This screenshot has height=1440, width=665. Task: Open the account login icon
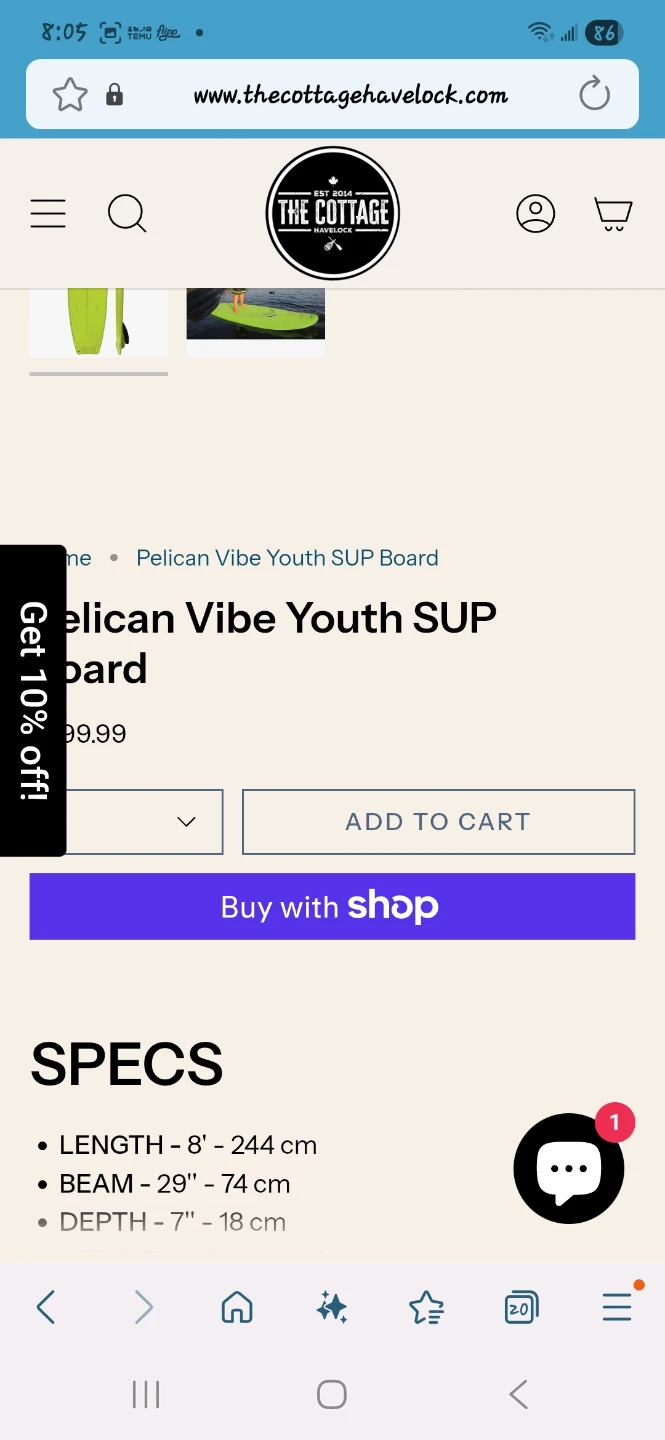pyautogui.click(x=535, y=213)
